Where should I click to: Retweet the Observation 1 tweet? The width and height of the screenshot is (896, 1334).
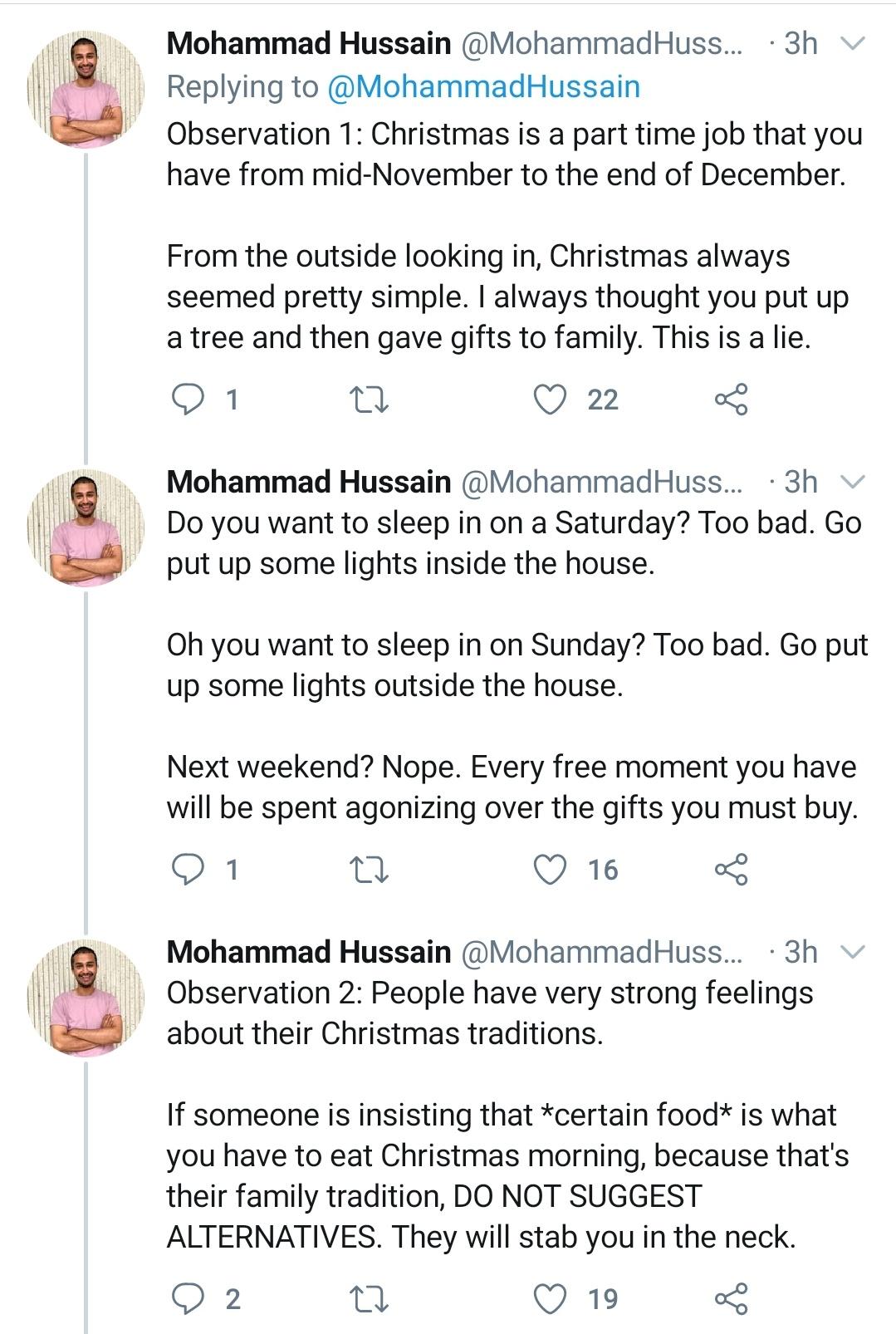coord(370,400)
